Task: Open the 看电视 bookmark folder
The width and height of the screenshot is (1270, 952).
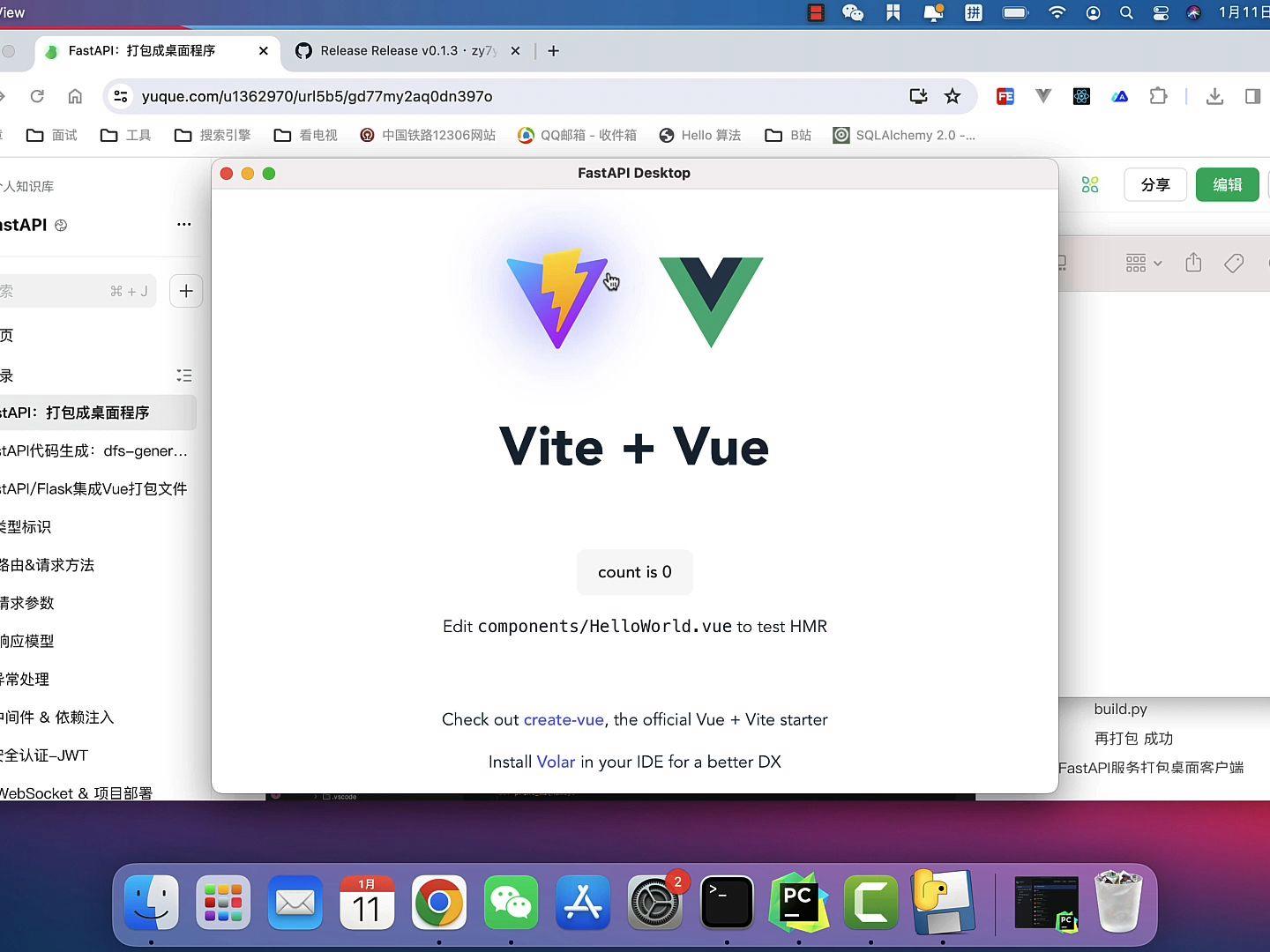Action: 306,135
